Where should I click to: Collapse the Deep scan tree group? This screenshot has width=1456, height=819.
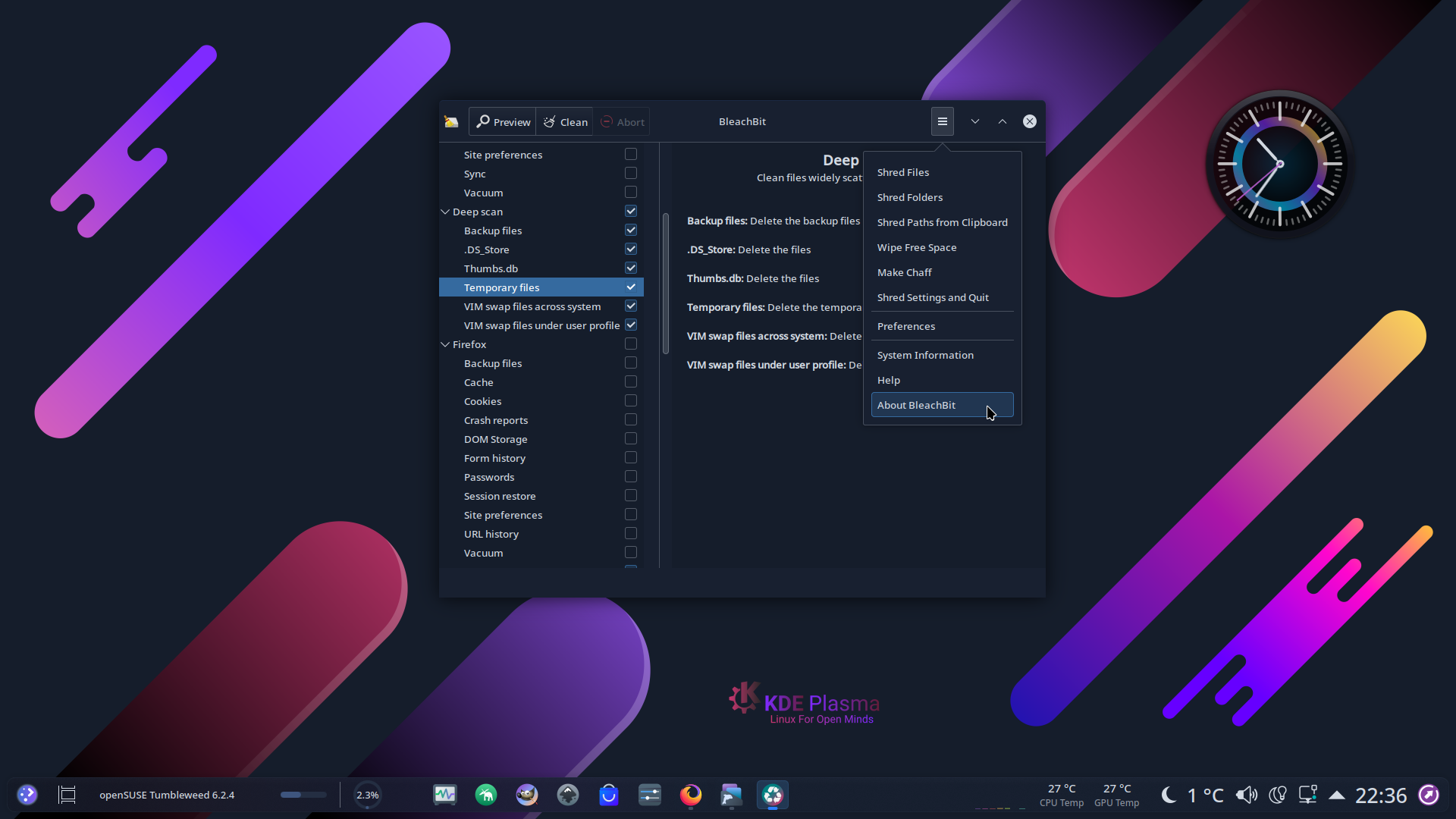pos(445,212)
